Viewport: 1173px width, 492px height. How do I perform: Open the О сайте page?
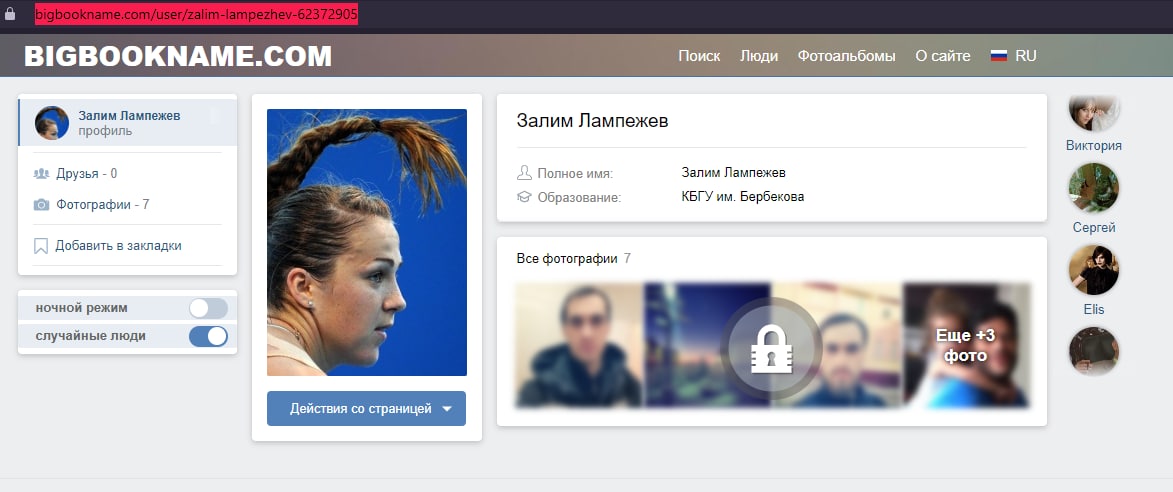point(943,56)
